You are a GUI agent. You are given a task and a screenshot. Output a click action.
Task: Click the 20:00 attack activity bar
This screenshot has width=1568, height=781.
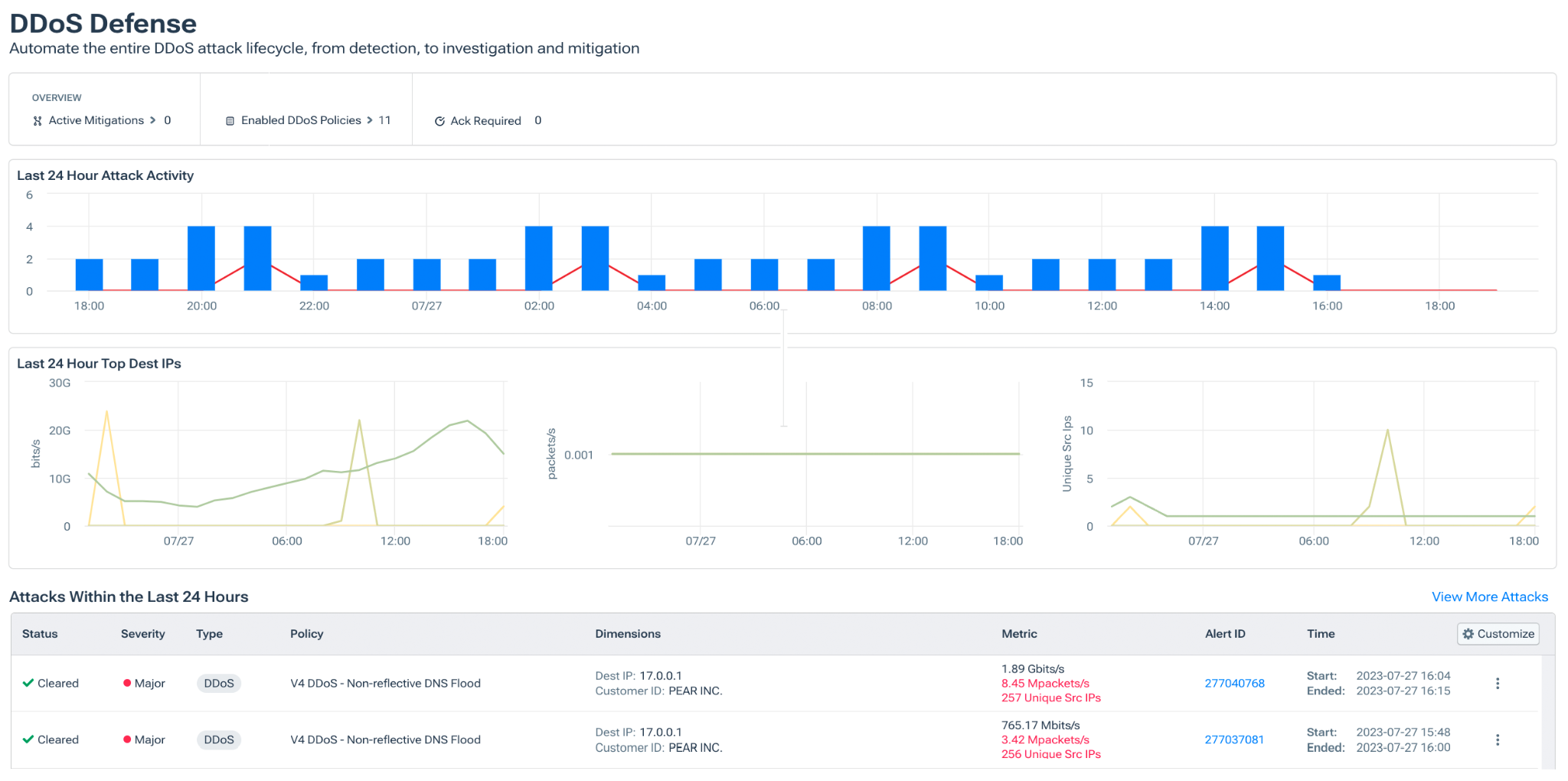point(201,258)
